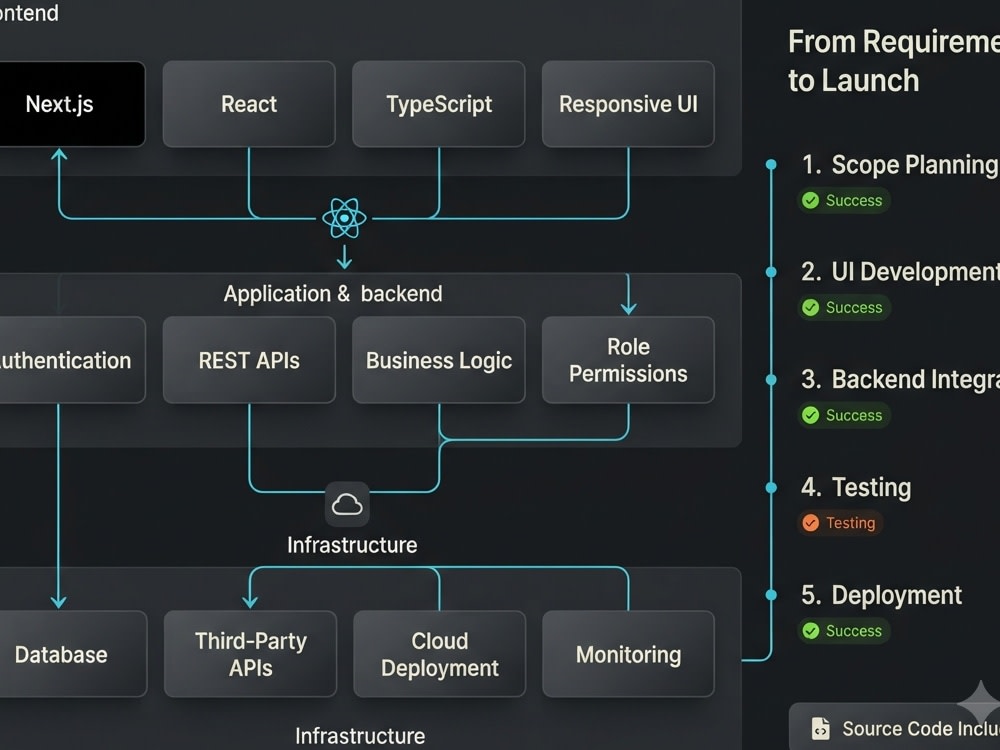Select the Cloud Deployment box
1000x750 pixels.
439,654
